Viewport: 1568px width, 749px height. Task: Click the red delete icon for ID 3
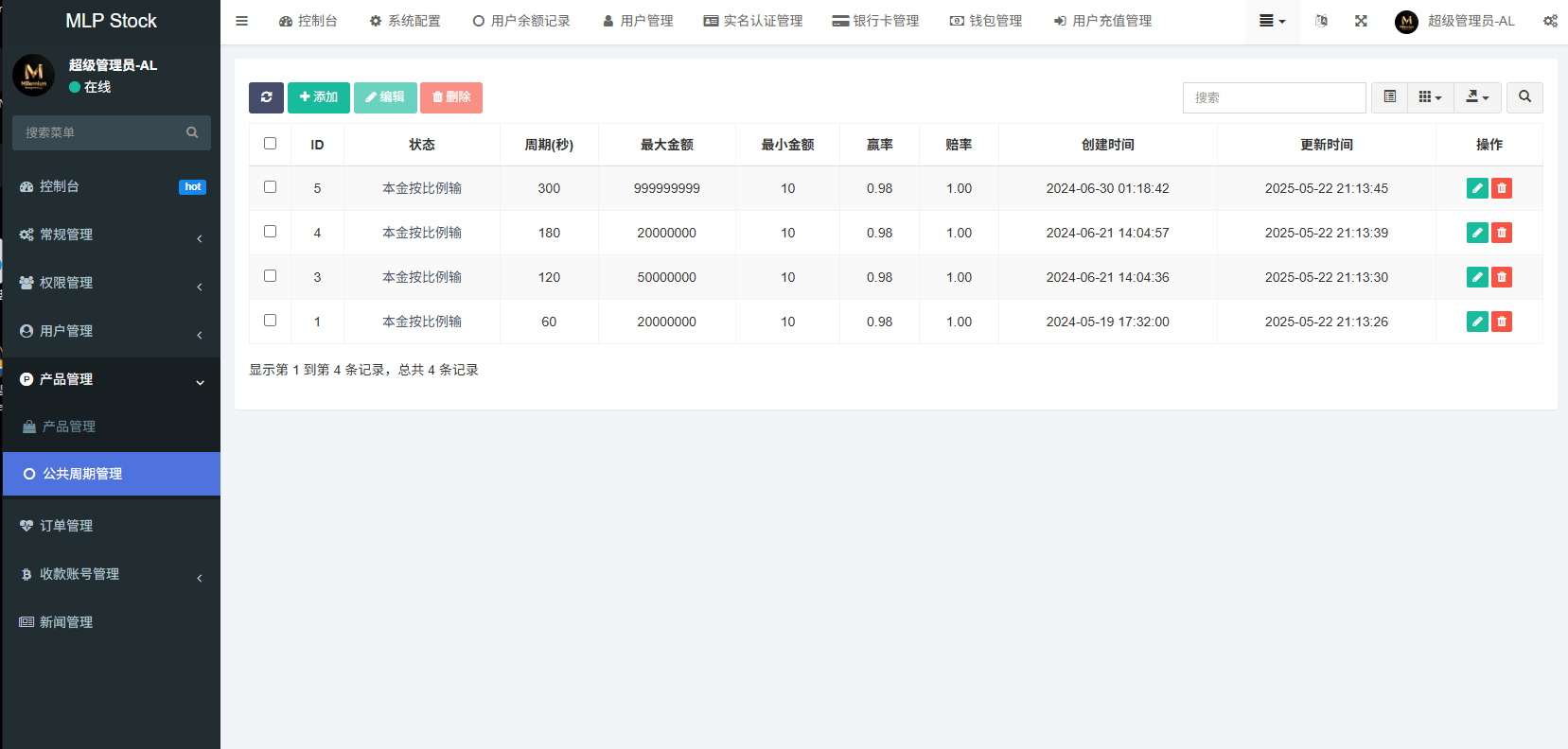[x=1501, y=277]
